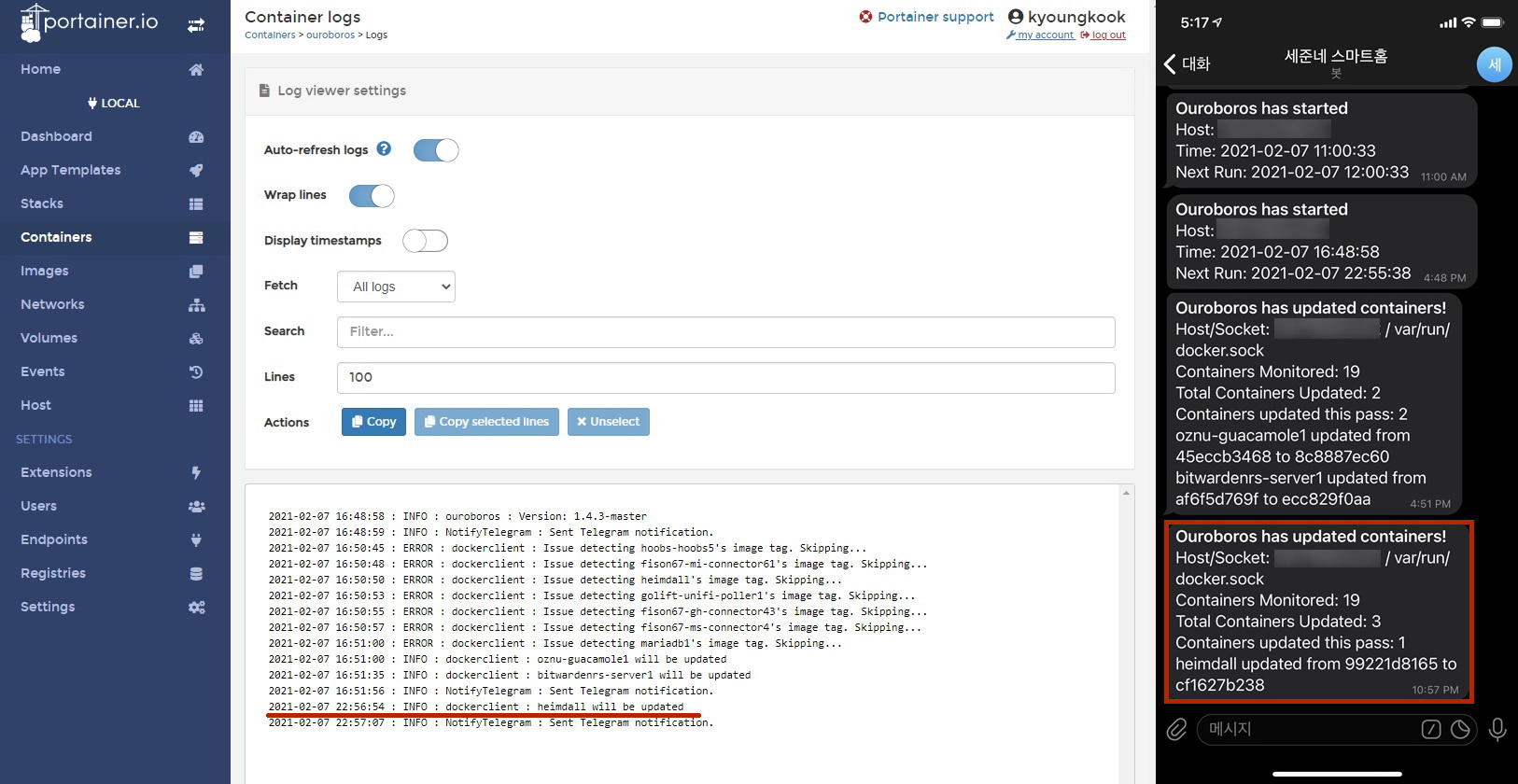The height and width of the screenshot is (784, 1518).
Task: Tap the chat title in Telegram header
Action: tap(1336, 57)
